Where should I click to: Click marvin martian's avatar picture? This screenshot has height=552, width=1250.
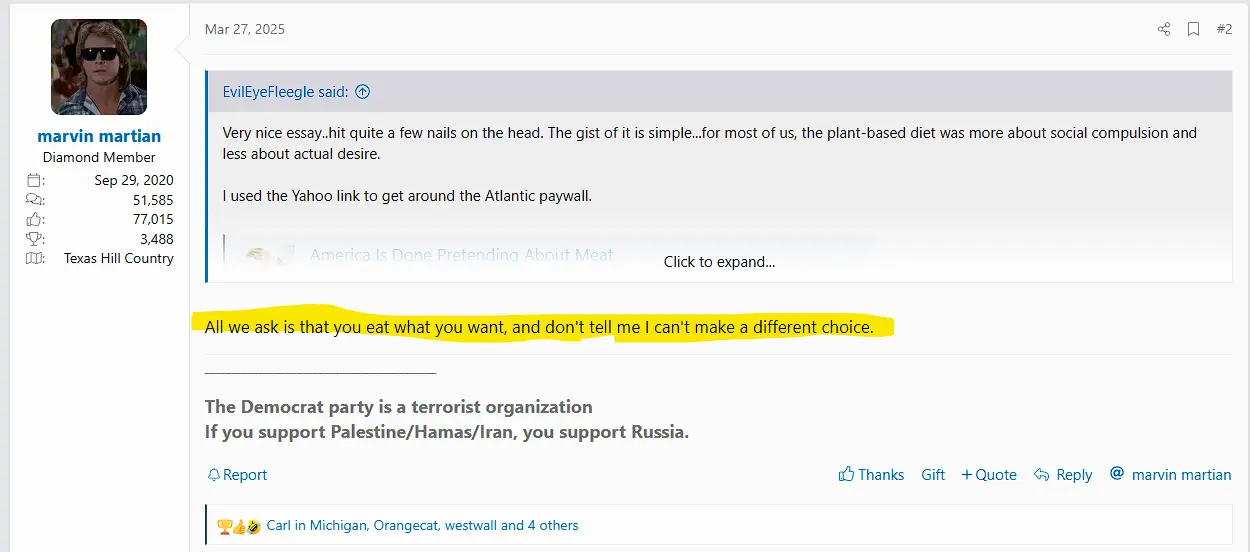click(99, 67)
